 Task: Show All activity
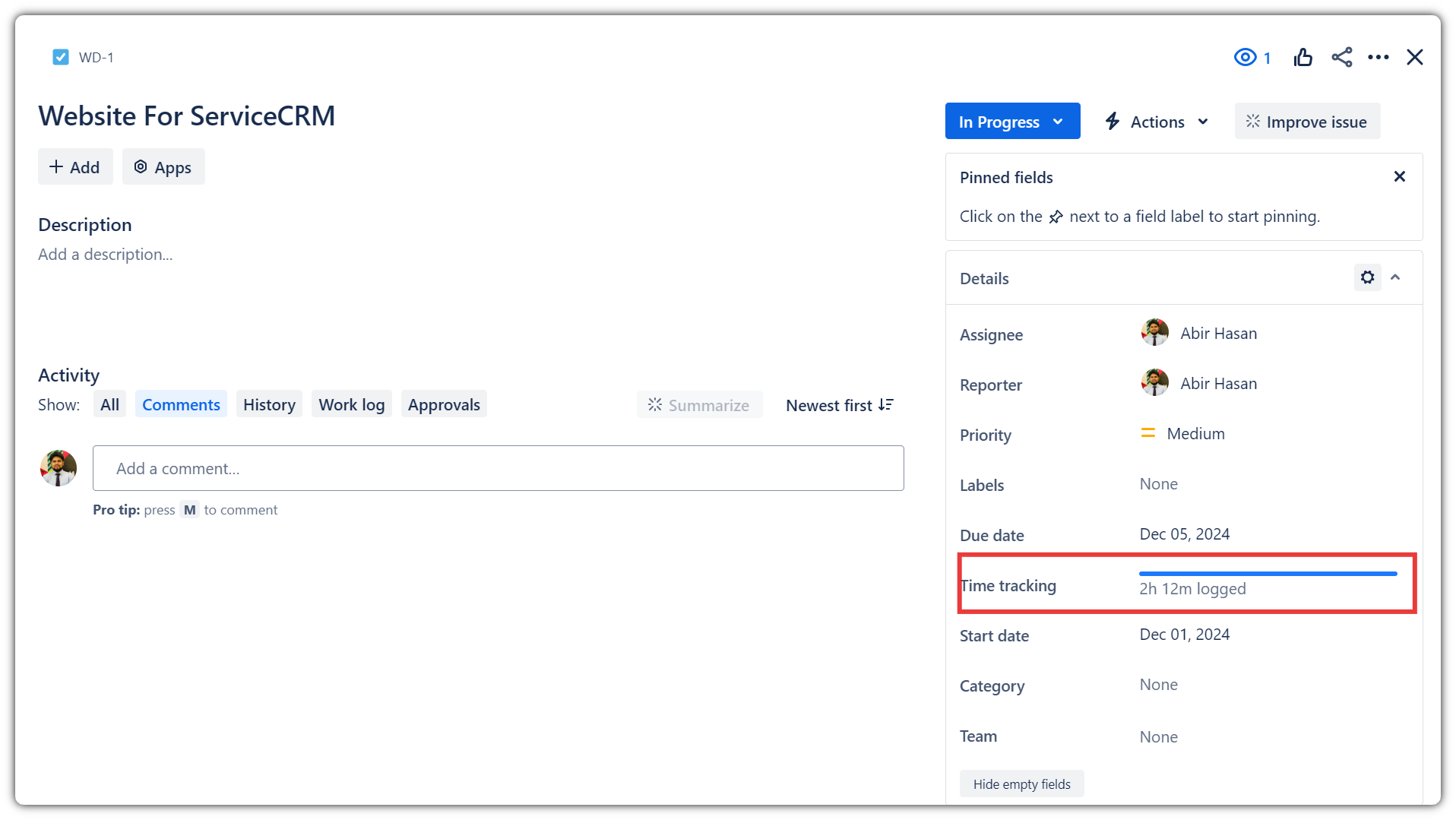[109, 404]
